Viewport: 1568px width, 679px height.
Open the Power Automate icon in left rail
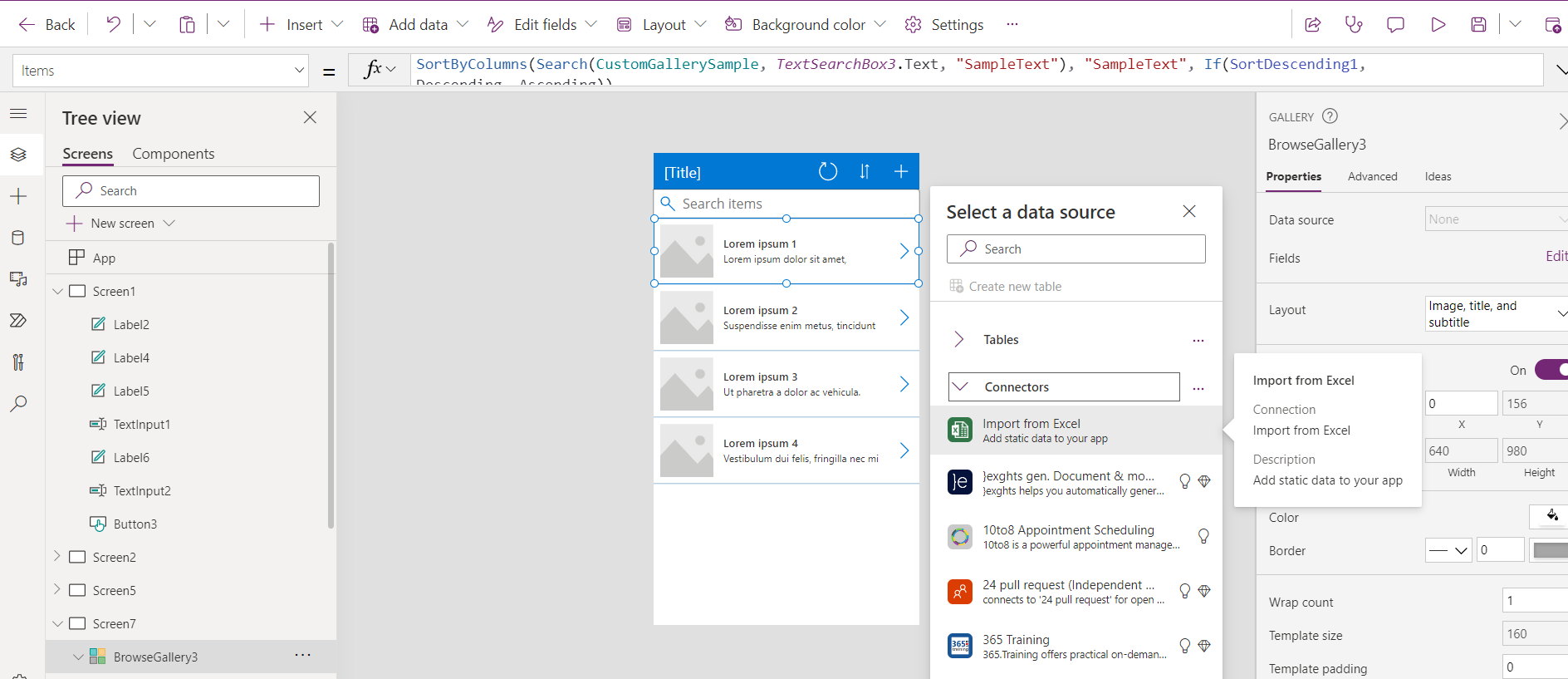click(18, 321)
